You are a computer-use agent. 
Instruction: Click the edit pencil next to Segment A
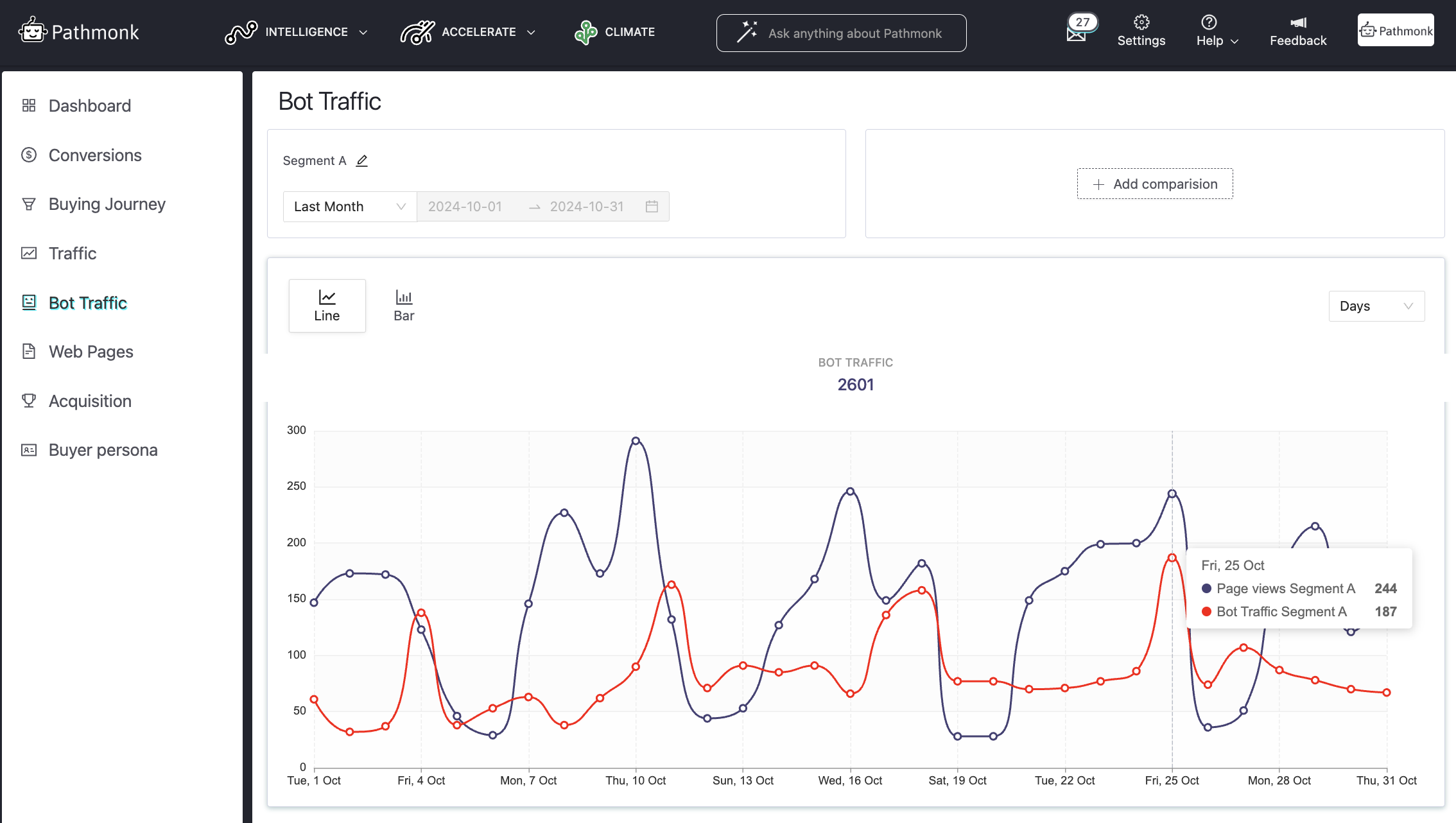click(362, 160)
